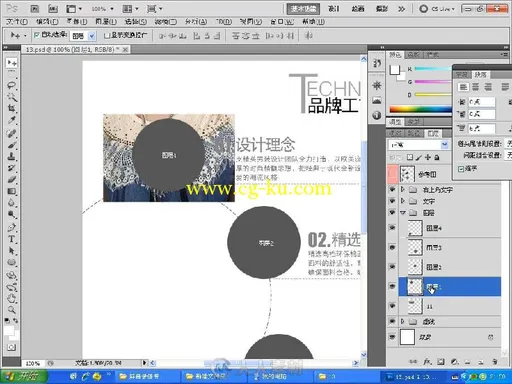This screenshot has height=384, width=512.
Task: Select the Zoom tool in toolbox
Action: pos(12,310)
